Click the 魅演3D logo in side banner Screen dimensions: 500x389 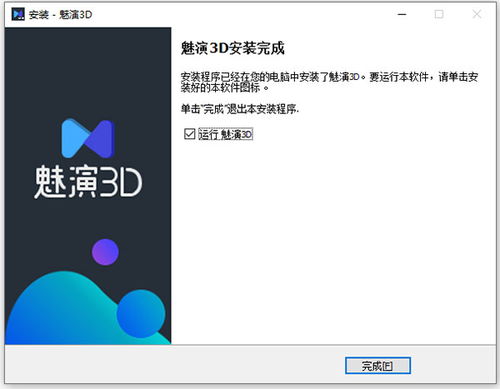click(x=88, y=158)
